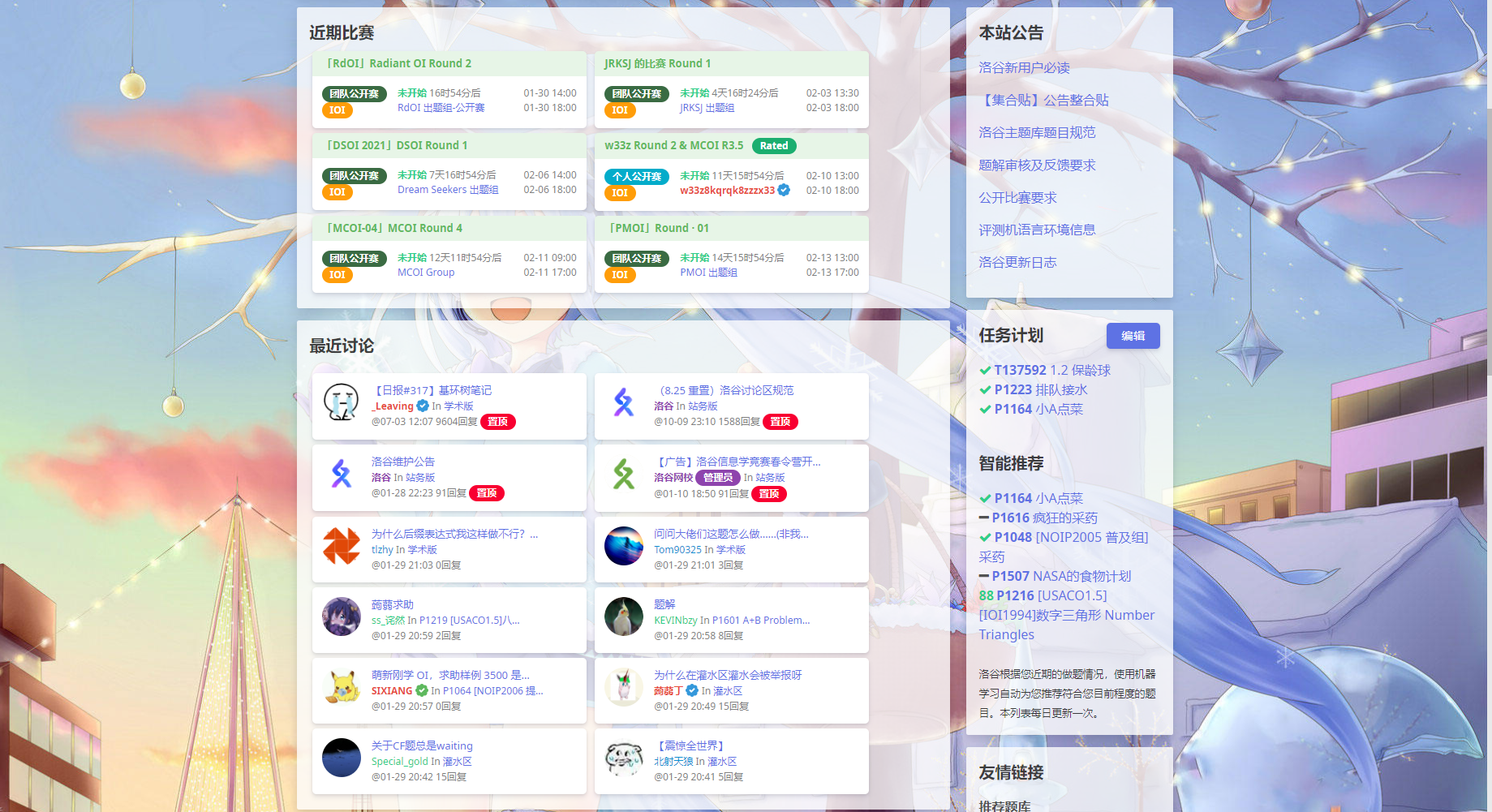This screenshot has height=812, width=1492.
Task: Open 学术版 board link on Tom90325 post
Action: [x=731, y=550]
